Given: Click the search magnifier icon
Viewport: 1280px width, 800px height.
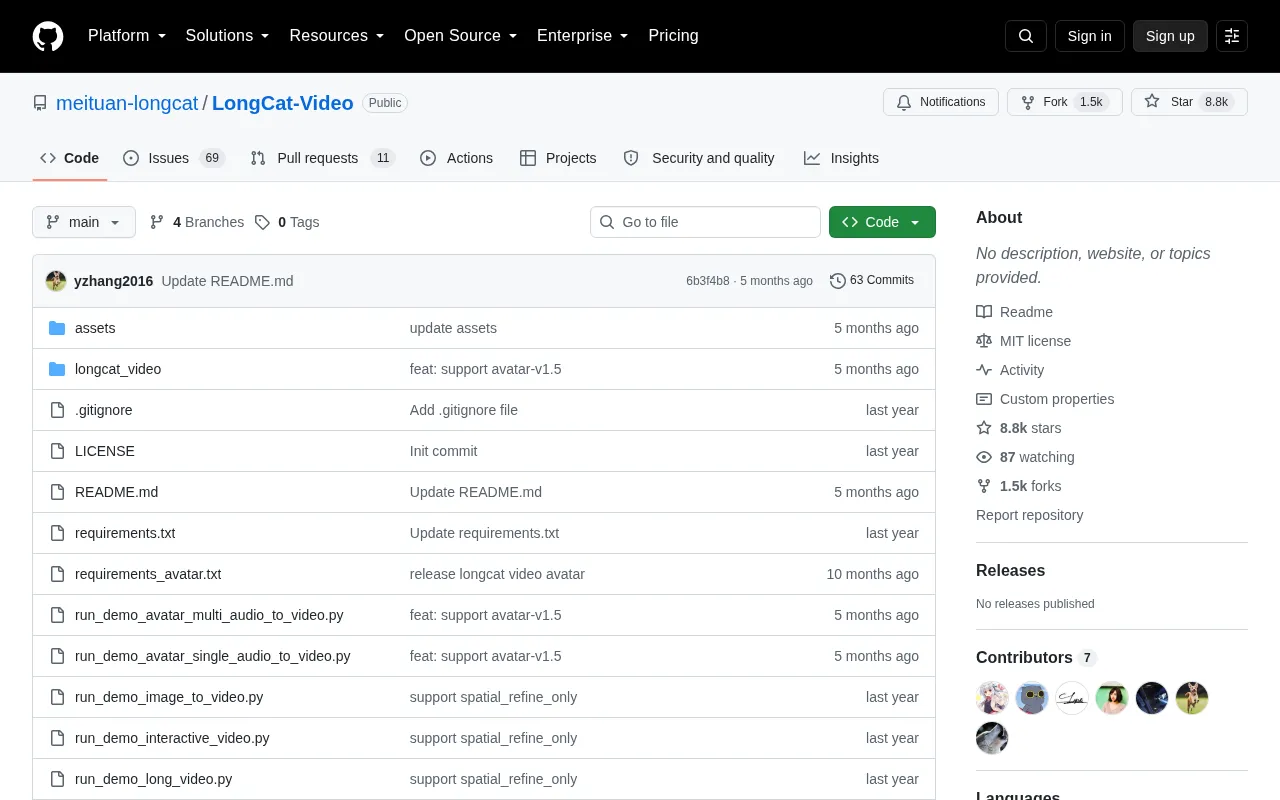Looking at the screenshot, I should (x=1026, y=36).
